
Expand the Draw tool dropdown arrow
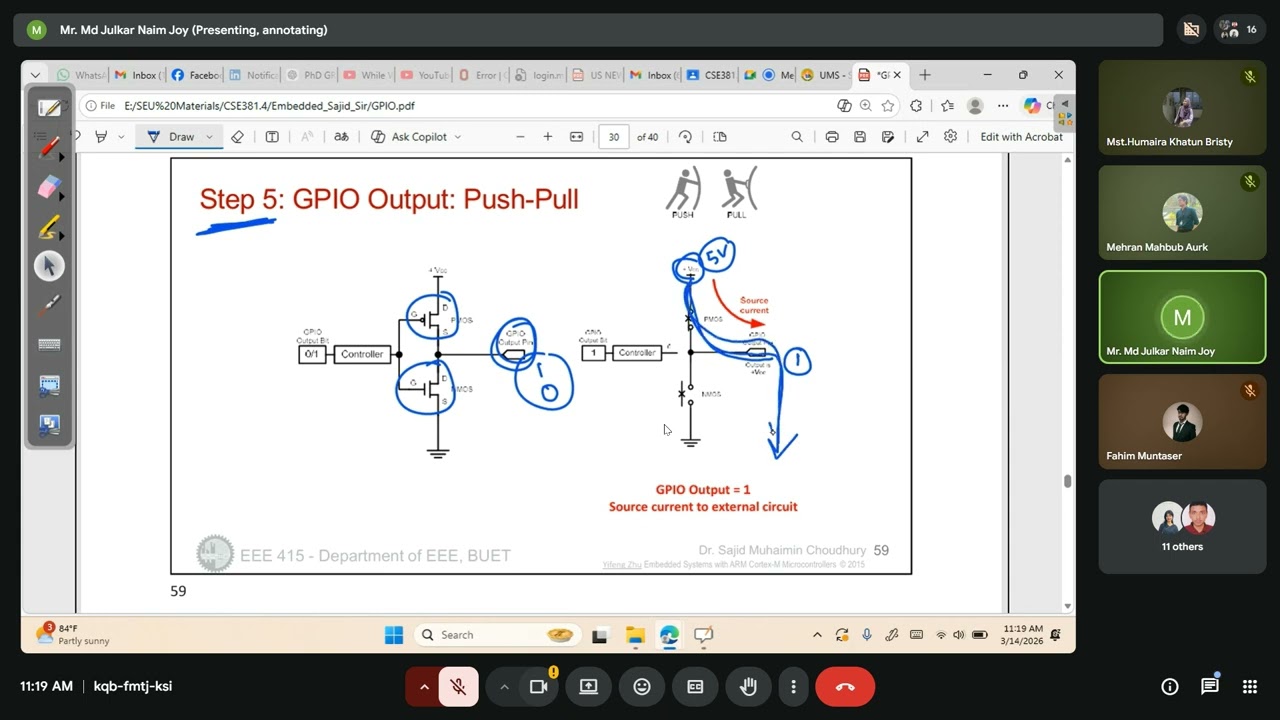coord(209,137)
